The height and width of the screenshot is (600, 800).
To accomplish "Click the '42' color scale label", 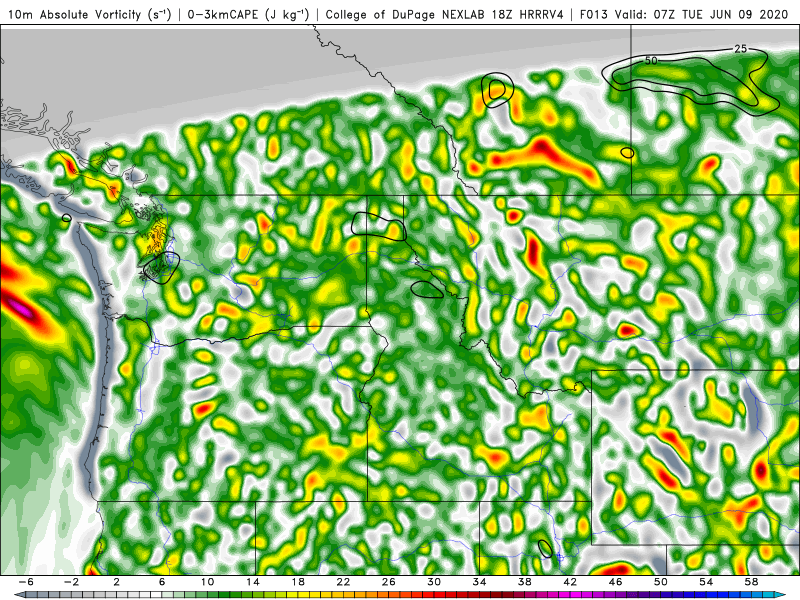I will pyautogui.click(x=570, y=582).
